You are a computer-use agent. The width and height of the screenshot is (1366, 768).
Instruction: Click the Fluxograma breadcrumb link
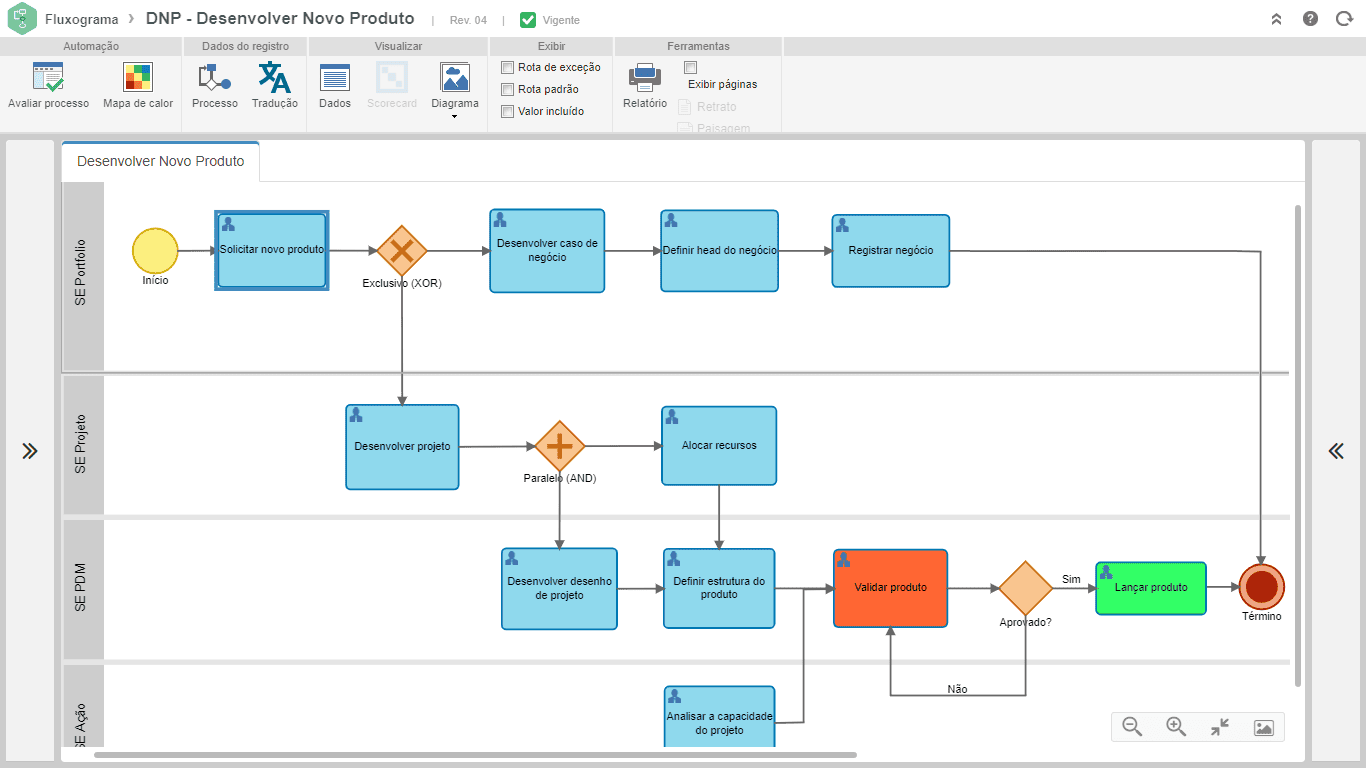(82, 19)
